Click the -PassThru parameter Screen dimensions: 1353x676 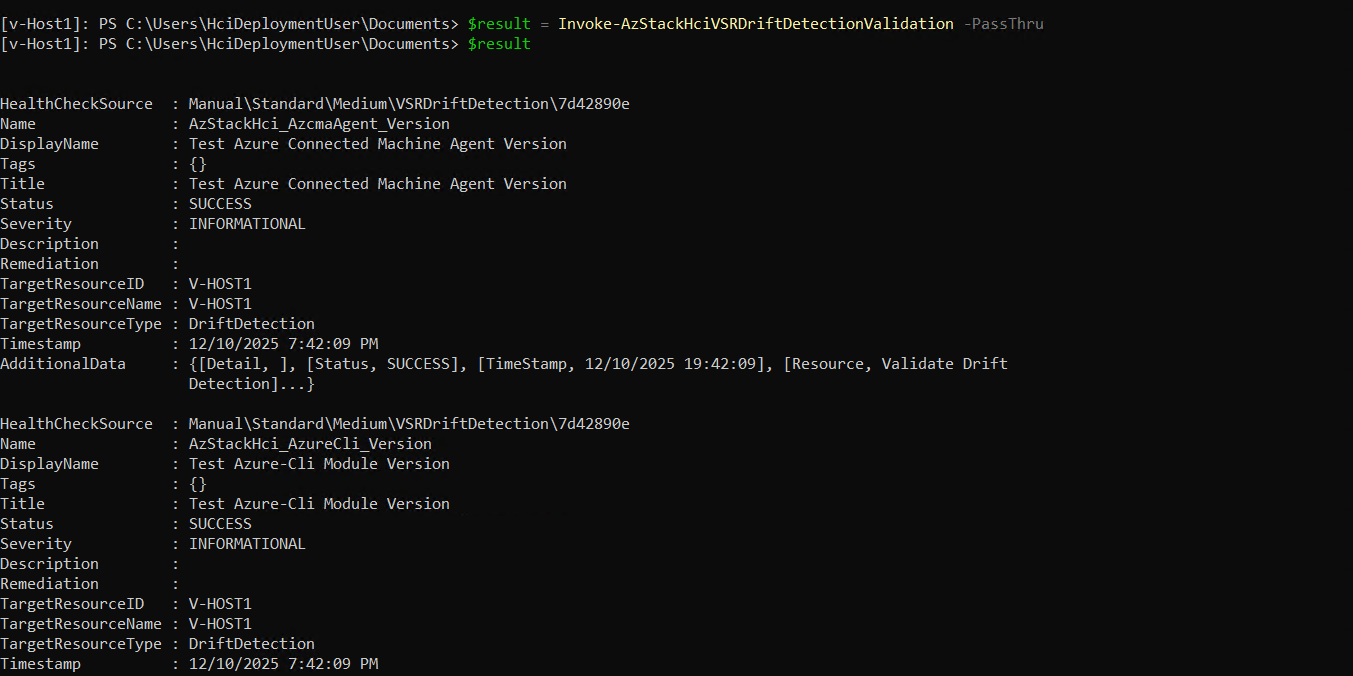pyautogui.click(x=1003, y=24)
